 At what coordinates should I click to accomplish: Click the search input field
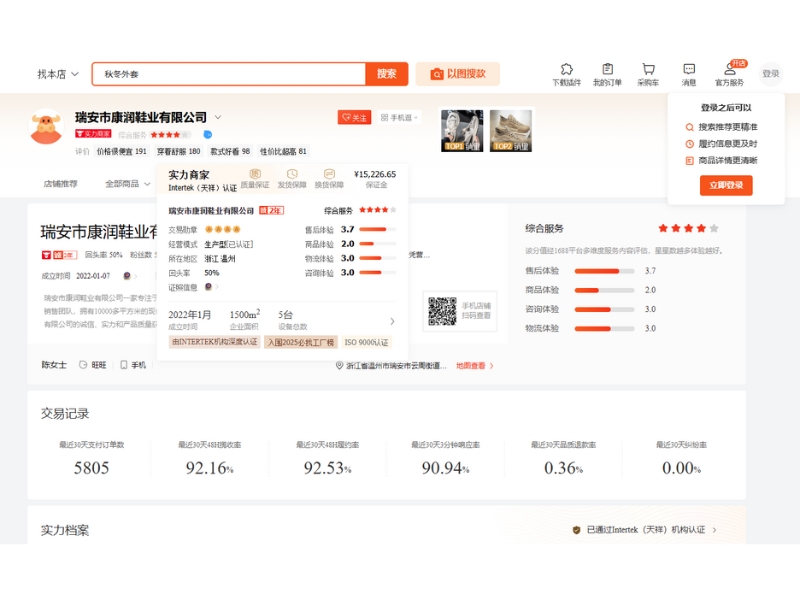tap(230, 74)
